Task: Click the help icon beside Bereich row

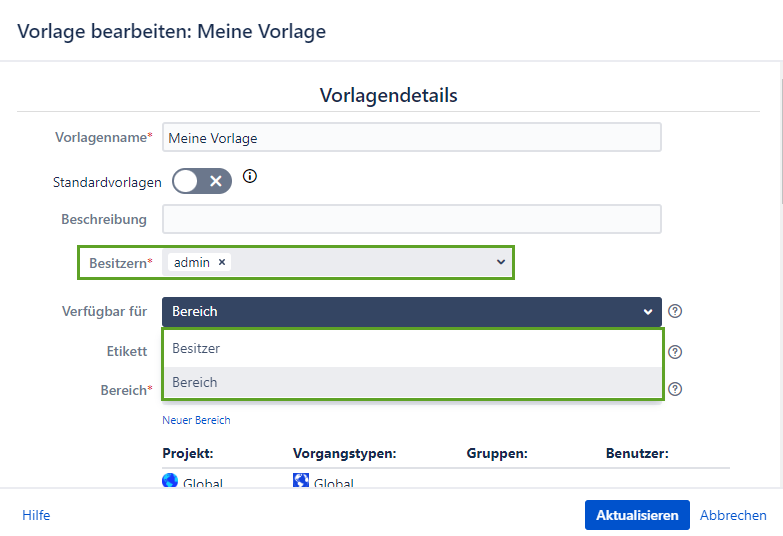Action: point(675,389)
